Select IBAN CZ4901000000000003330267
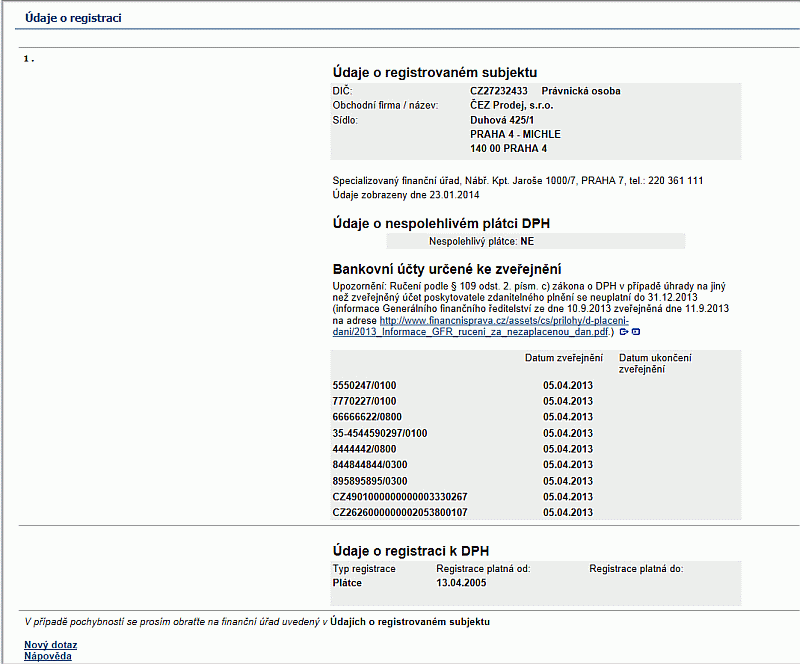 400,497
